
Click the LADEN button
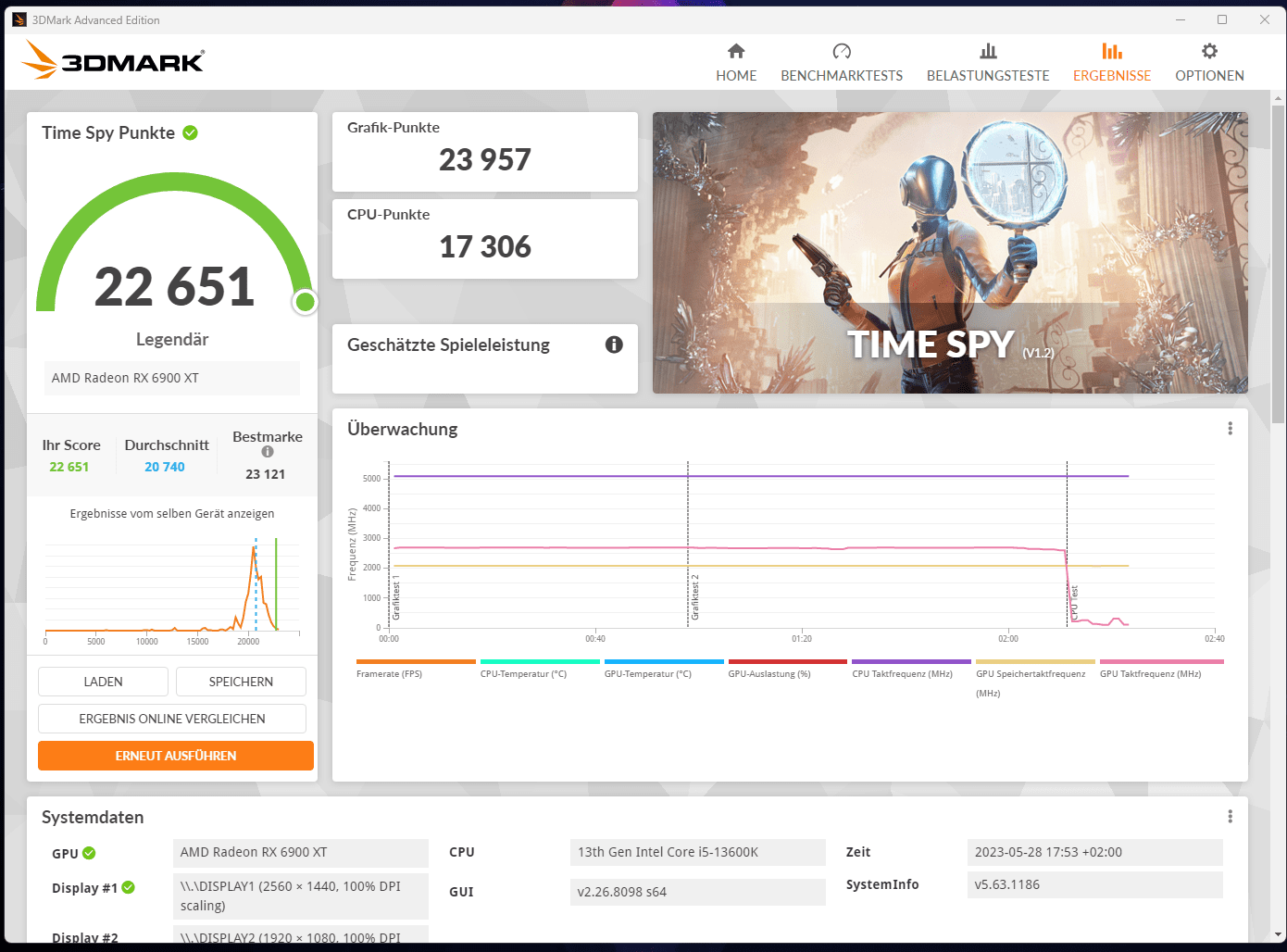[x=103, y=682]
